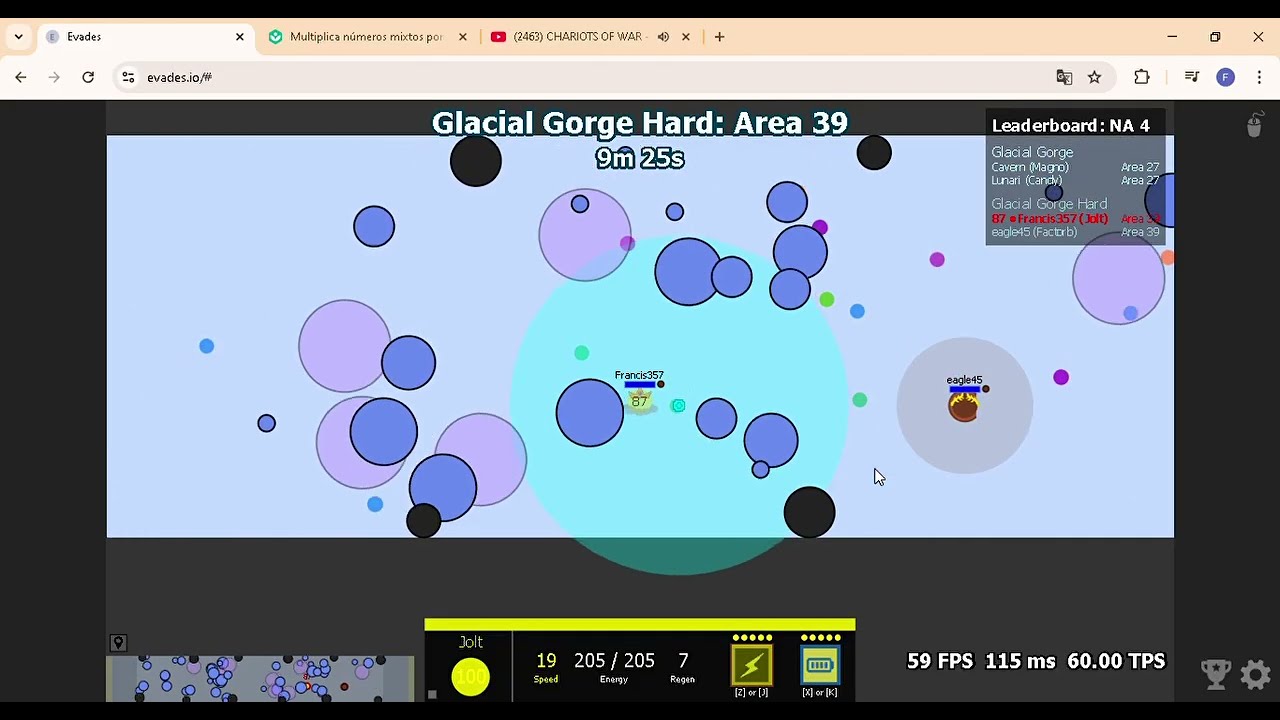Open the media controls icon
The height and width of the screenshot is (720, 1280).
[x=1191, y=77]
